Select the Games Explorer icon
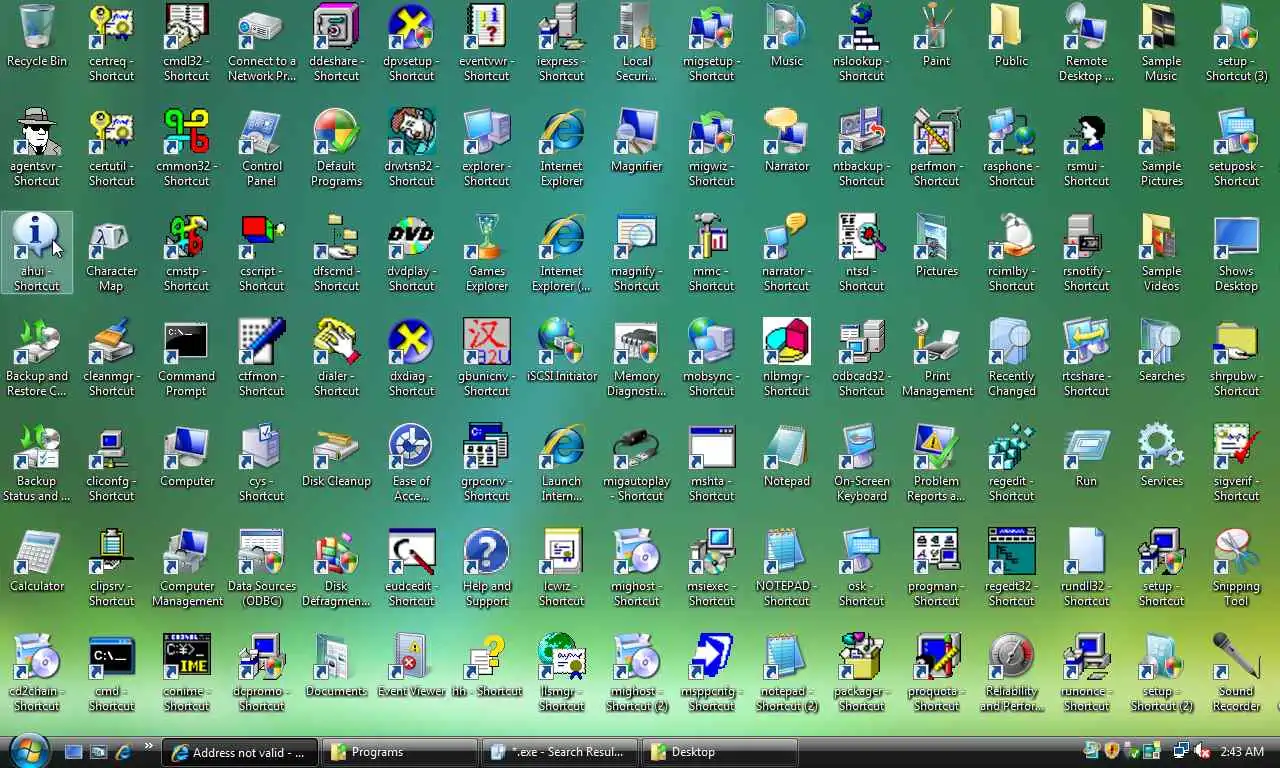Screen dimensions: 1280x768 coord(487,253)
